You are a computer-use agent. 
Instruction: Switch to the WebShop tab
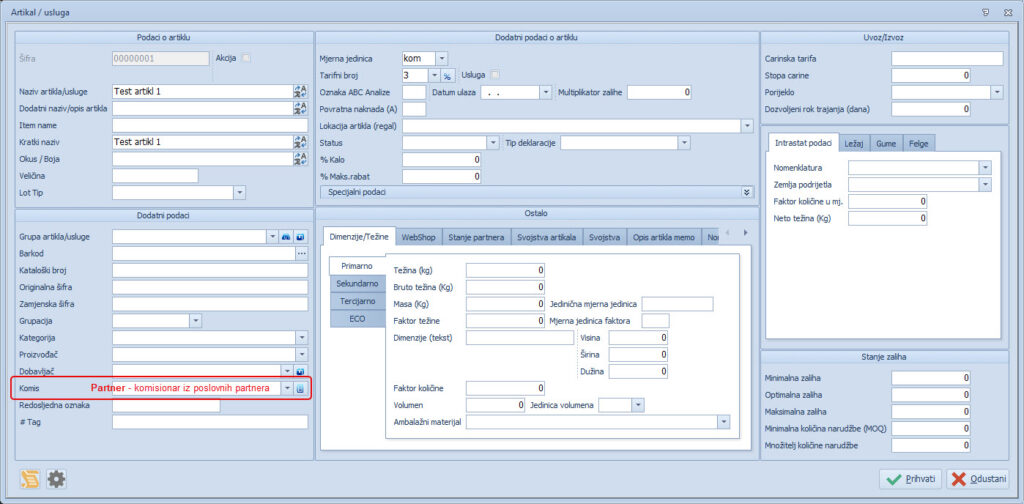419,238
